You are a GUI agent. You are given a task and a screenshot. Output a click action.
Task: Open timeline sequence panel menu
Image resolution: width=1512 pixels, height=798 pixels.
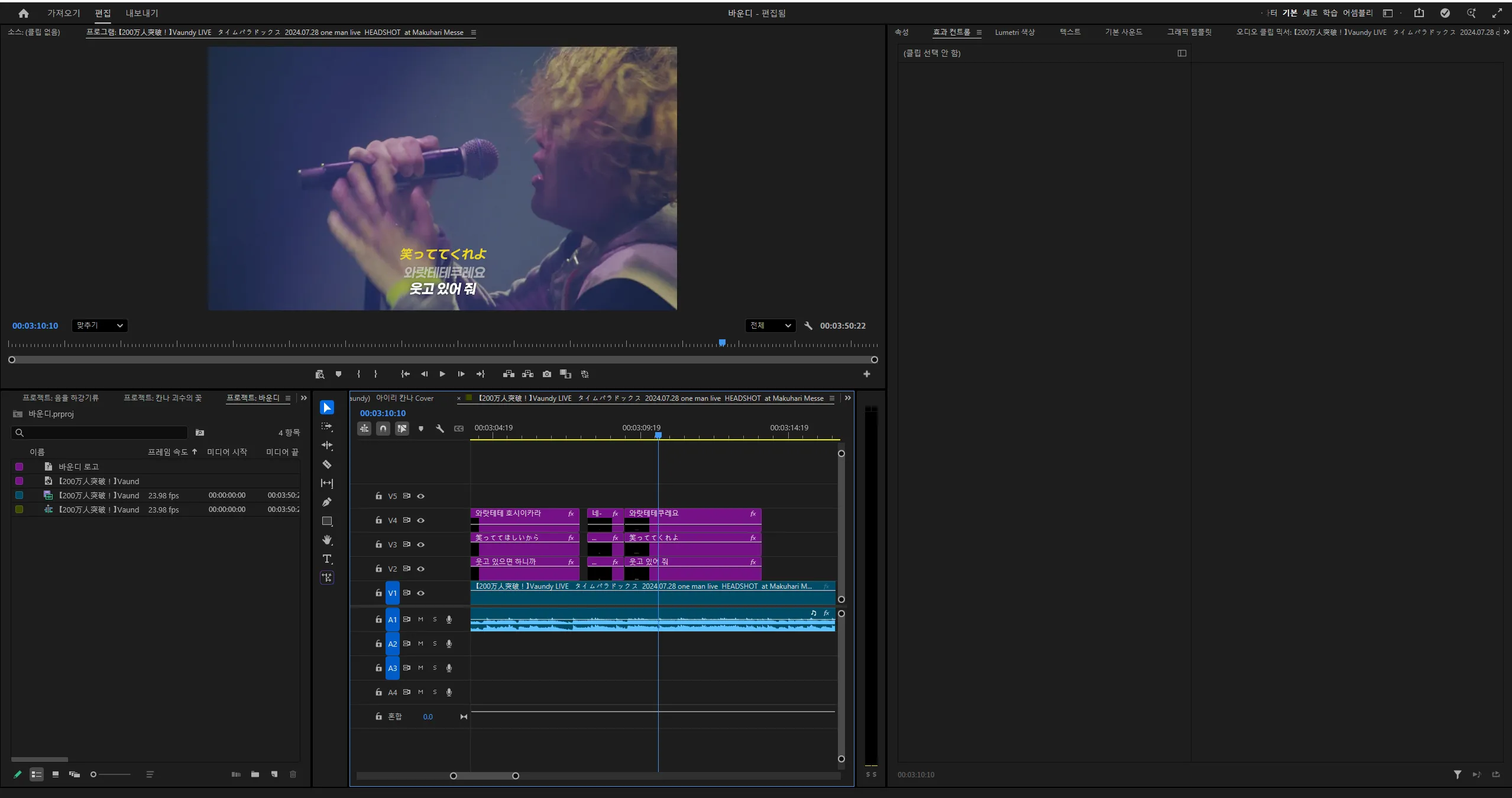coord(832,398)
